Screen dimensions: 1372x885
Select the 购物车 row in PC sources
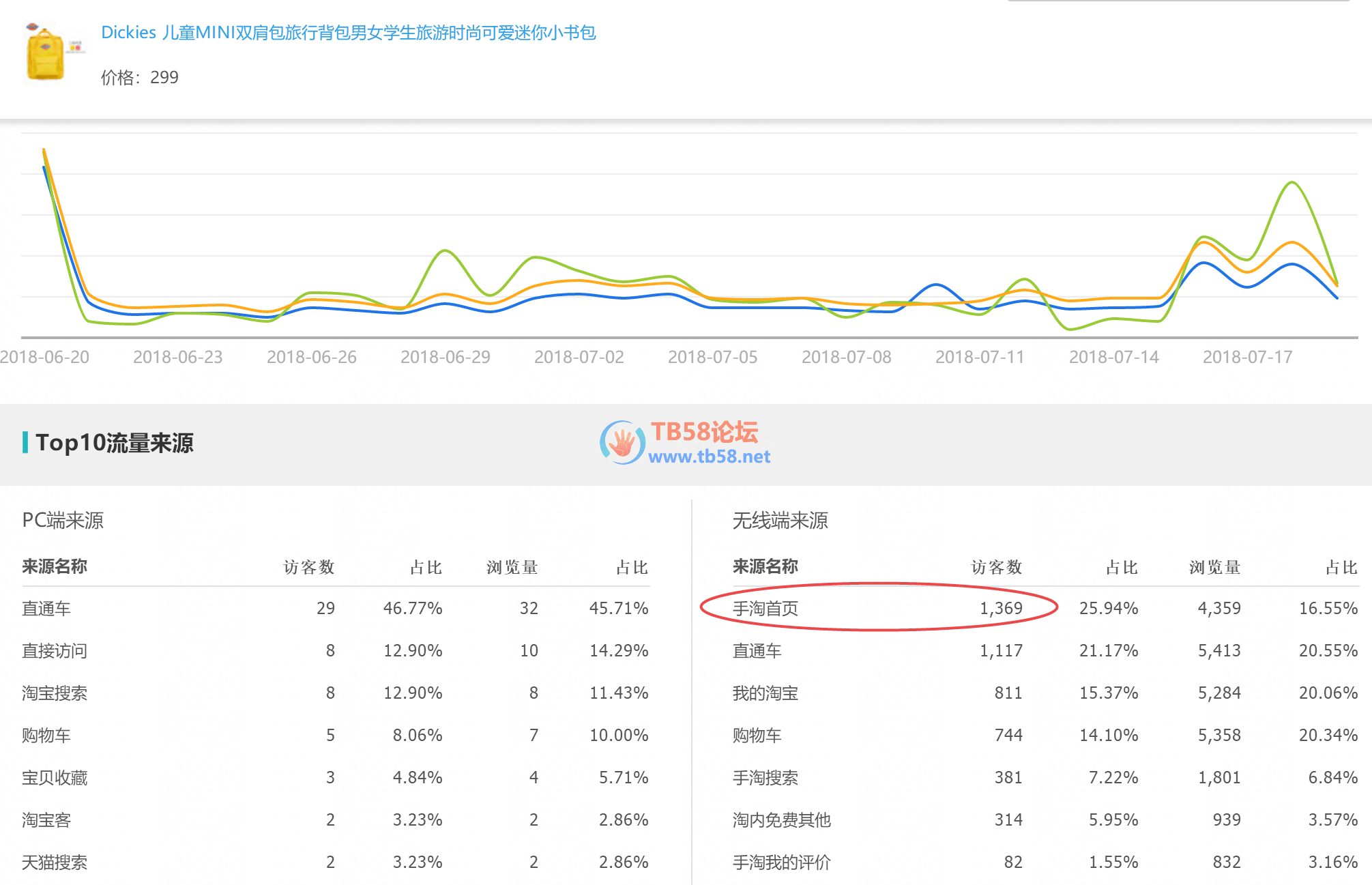coord(336,735)
